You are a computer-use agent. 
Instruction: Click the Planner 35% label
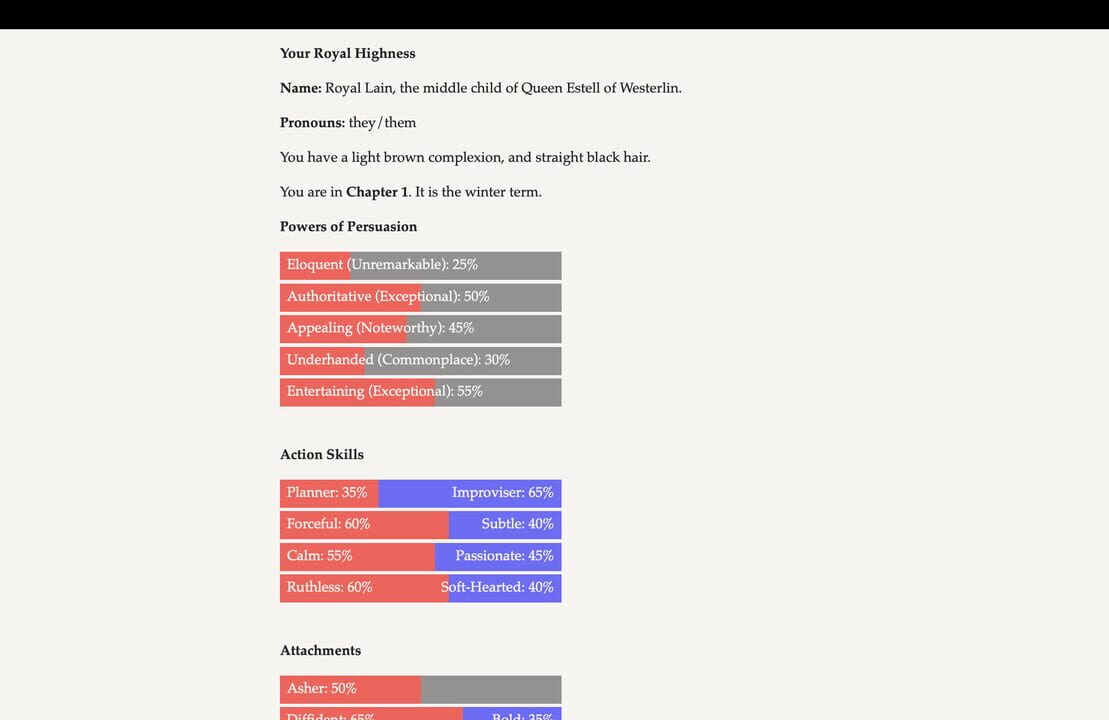pos(327,493)
